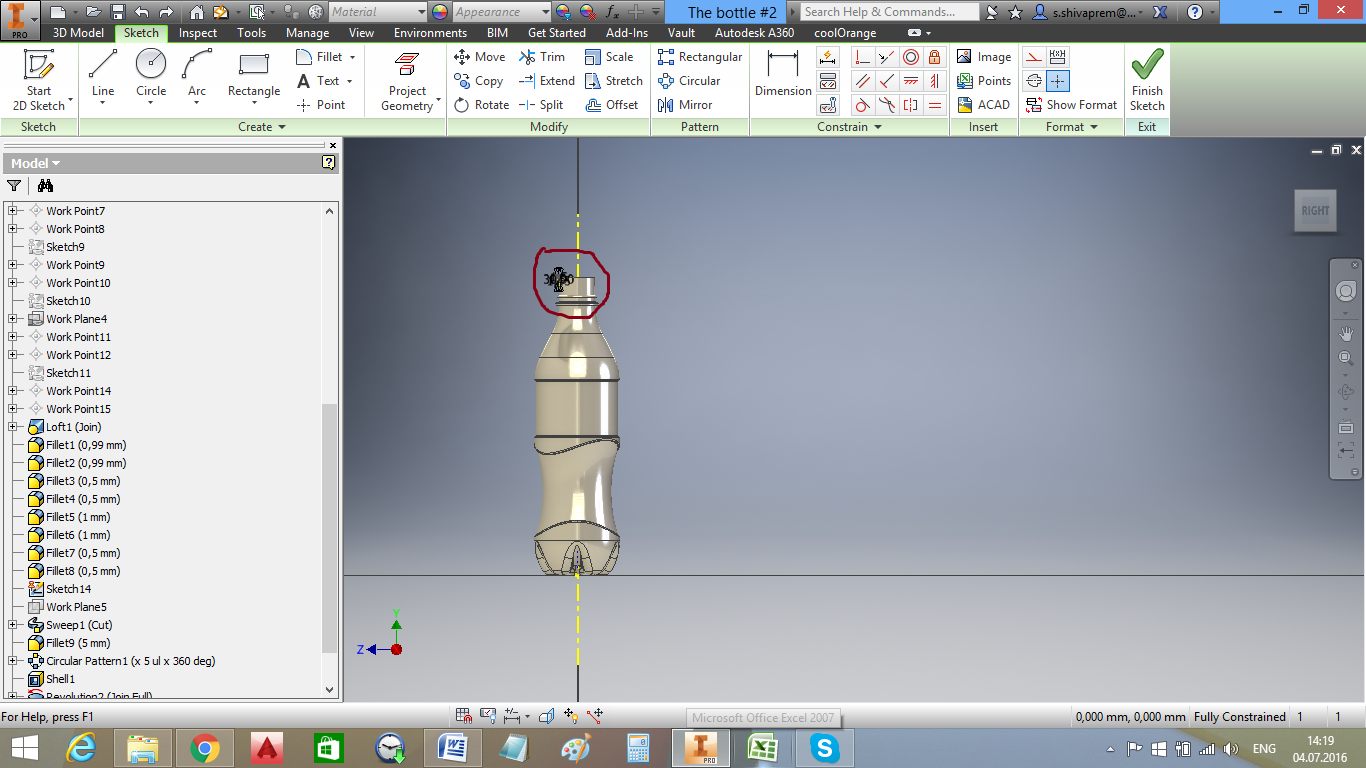This screenshot has width=1366, height=768.
Task: Toggle Driven Dimension format button
Action: 1058,57
